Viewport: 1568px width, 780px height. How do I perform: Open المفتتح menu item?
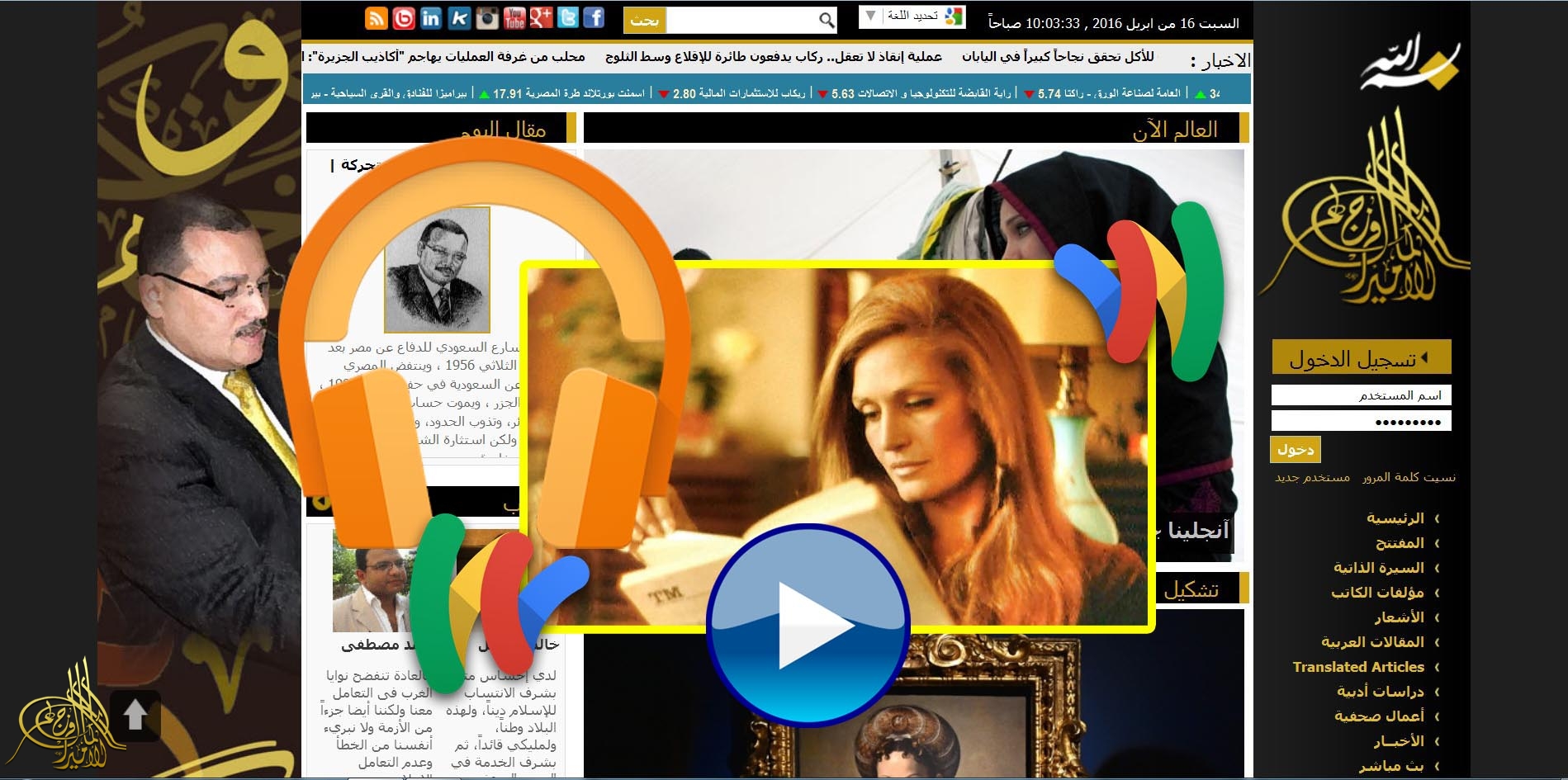tap(1400, 543)
